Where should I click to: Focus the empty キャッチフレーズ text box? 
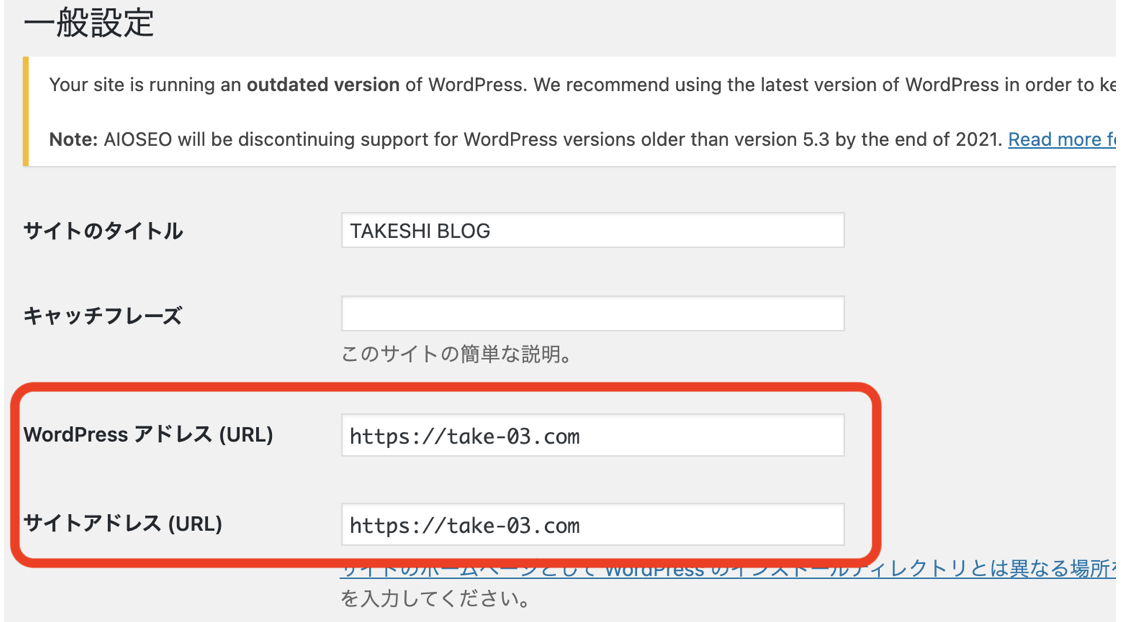coord(592,314)
